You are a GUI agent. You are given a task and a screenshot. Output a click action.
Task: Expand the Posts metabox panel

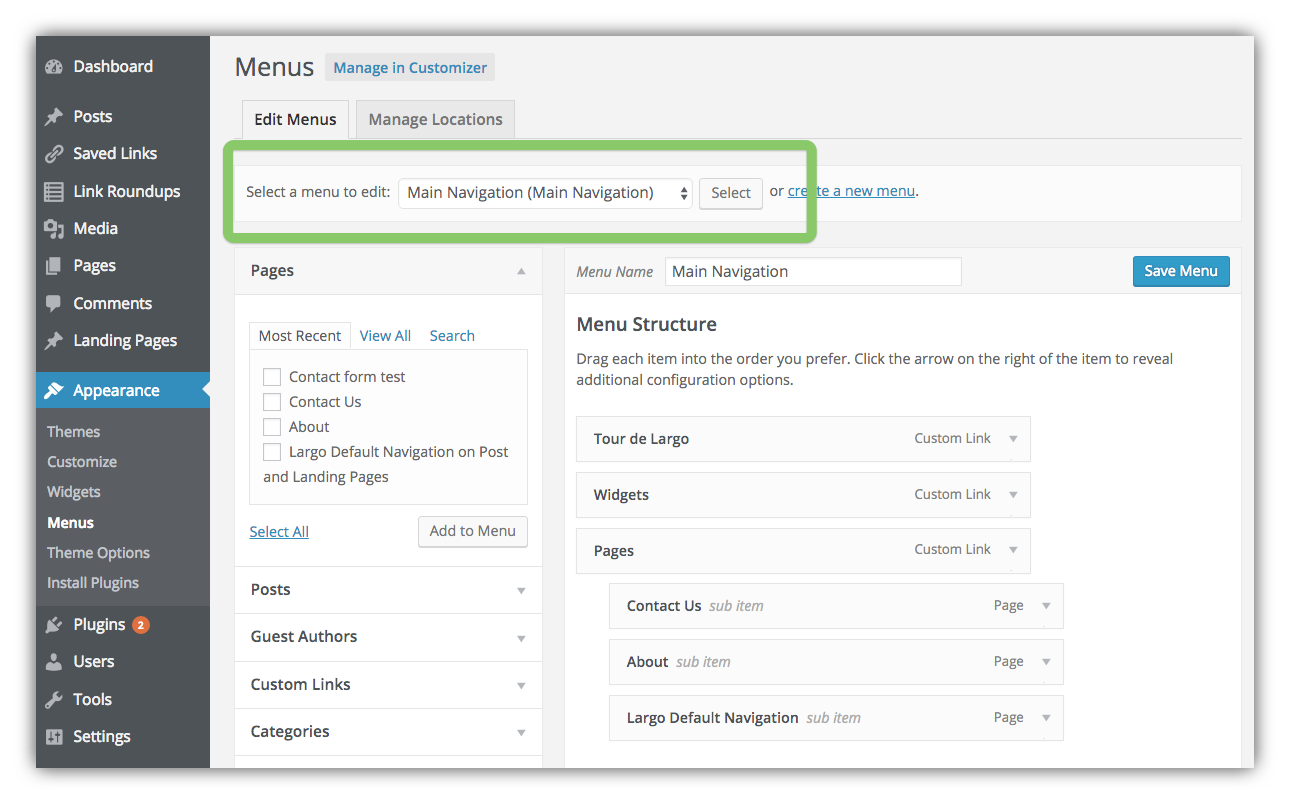tap(521, 591)
